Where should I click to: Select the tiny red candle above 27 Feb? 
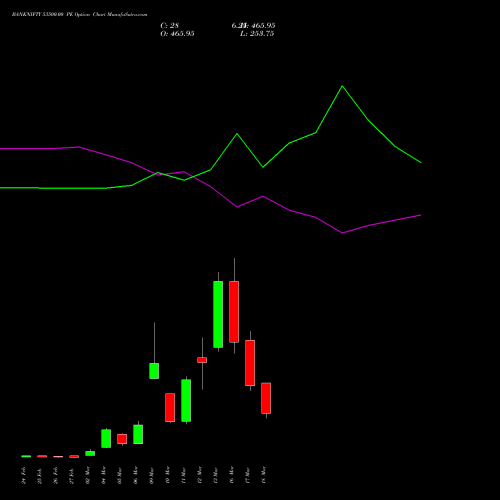tap(74, 457)
